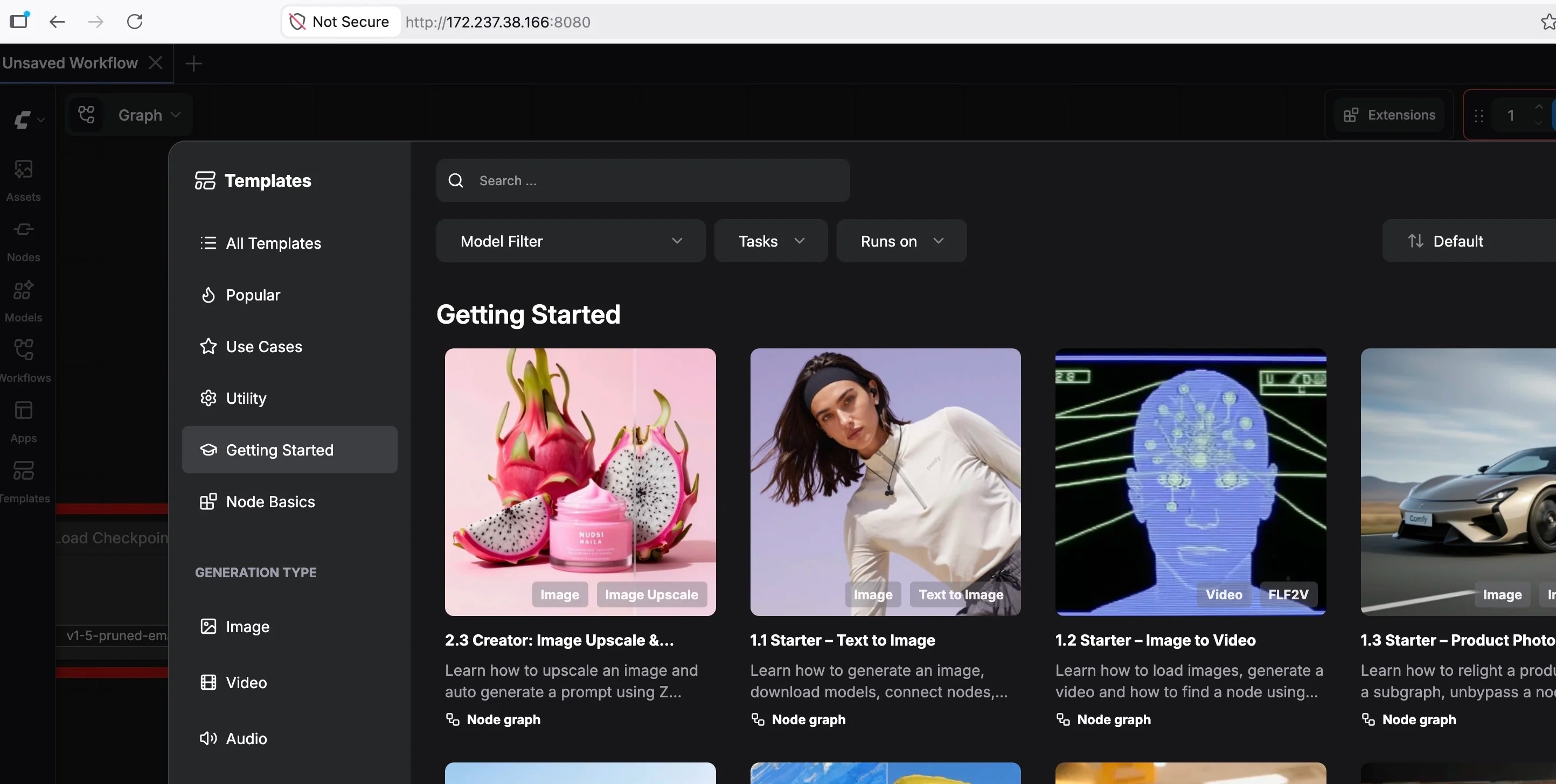The height and width of the screenshot is (784, 1556).
Task: Increase the batch count stepper
Action: click(1538, 108)
